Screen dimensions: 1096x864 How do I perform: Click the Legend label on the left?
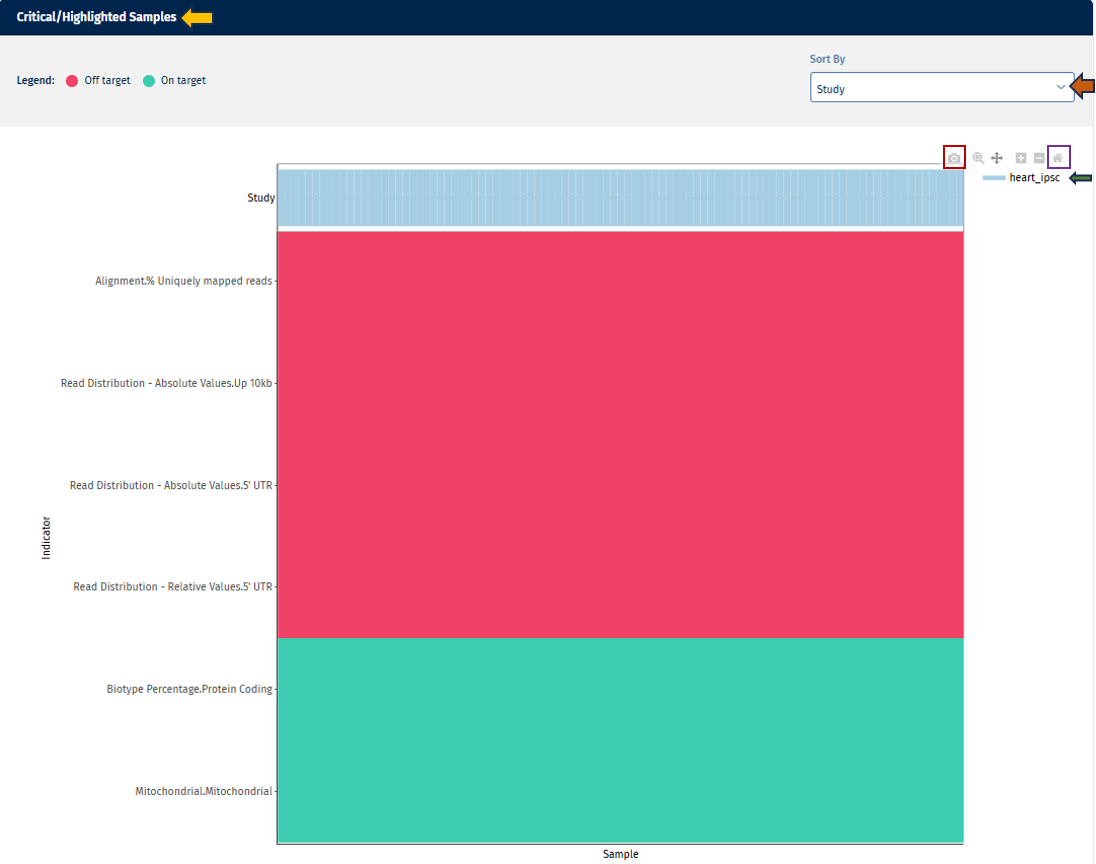point(35,80)
